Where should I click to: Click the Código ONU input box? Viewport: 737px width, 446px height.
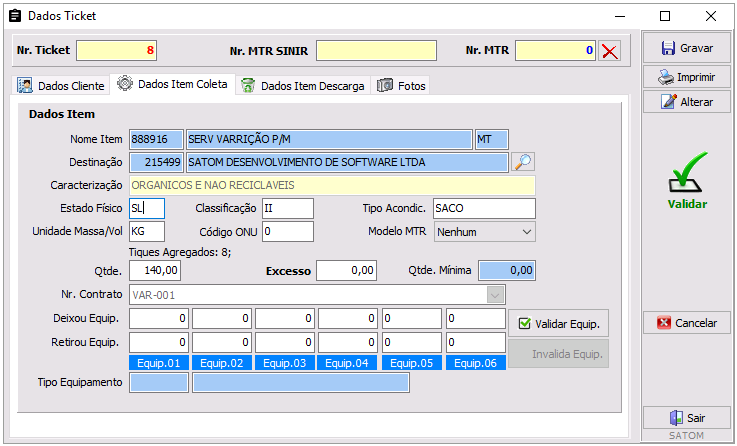click(287, 232)
